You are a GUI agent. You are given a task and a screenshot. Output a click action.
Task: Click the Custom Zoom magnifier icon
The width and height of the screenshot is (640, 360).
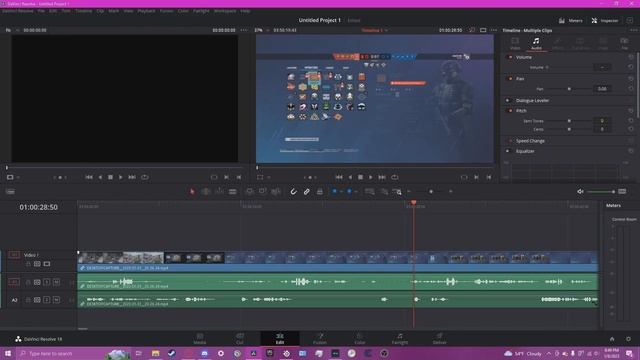click(397, 191)
